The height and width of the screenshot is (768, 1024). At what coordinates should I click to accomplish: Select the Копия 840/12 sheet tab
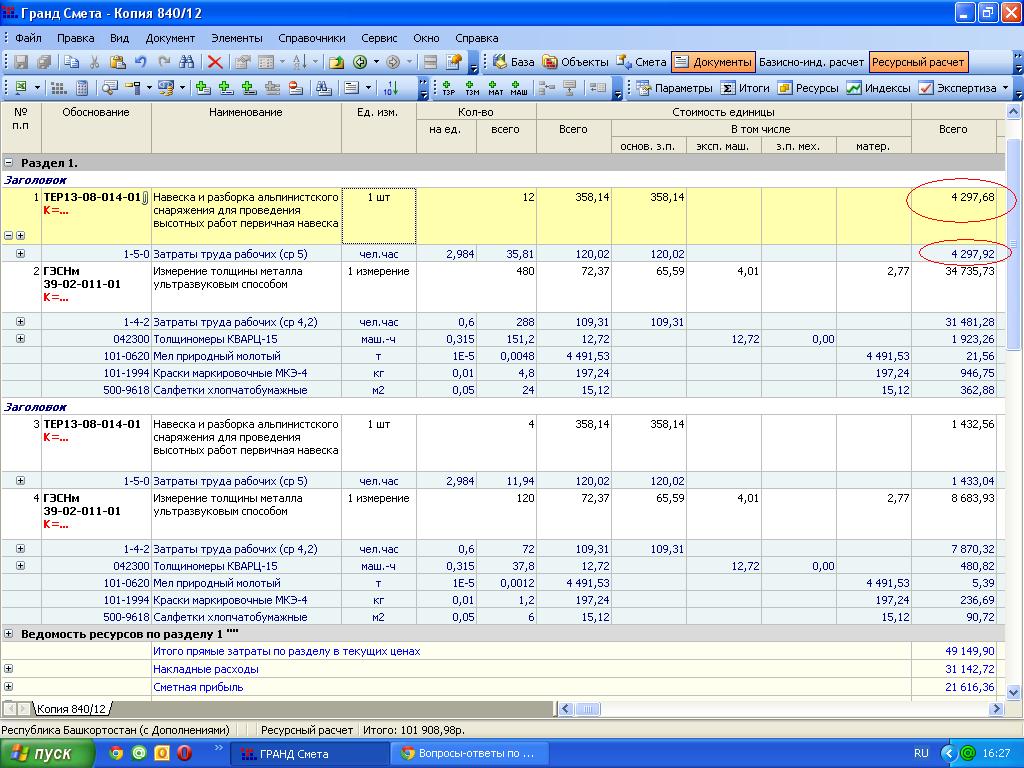70,709
